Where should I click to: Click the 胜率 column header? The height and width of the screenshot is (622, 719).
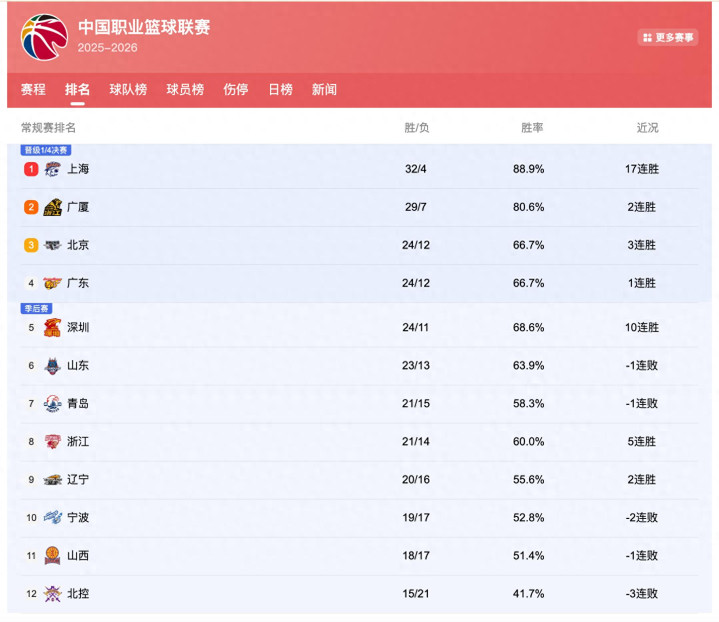click(x=532, y=128)
